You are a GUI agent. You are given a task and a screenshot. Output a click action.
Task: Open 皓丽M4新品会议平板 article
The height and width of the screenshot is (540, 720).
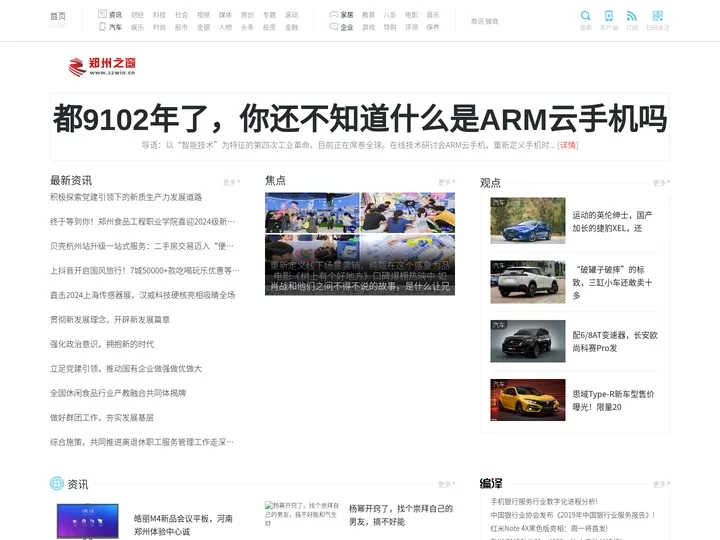coord(183,525)
